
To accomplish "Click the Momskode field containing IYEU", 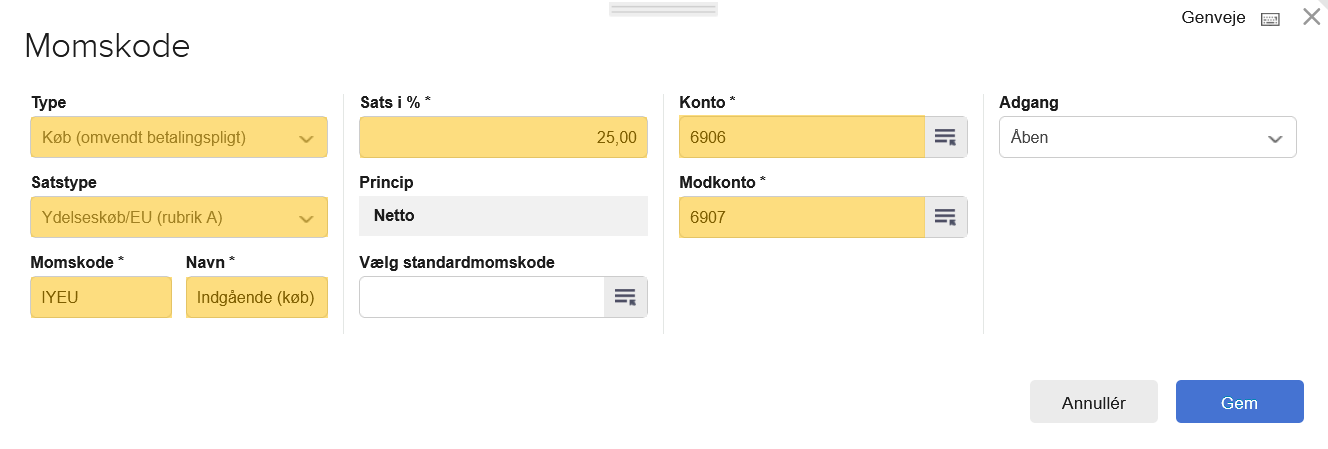I will point(101,297).
